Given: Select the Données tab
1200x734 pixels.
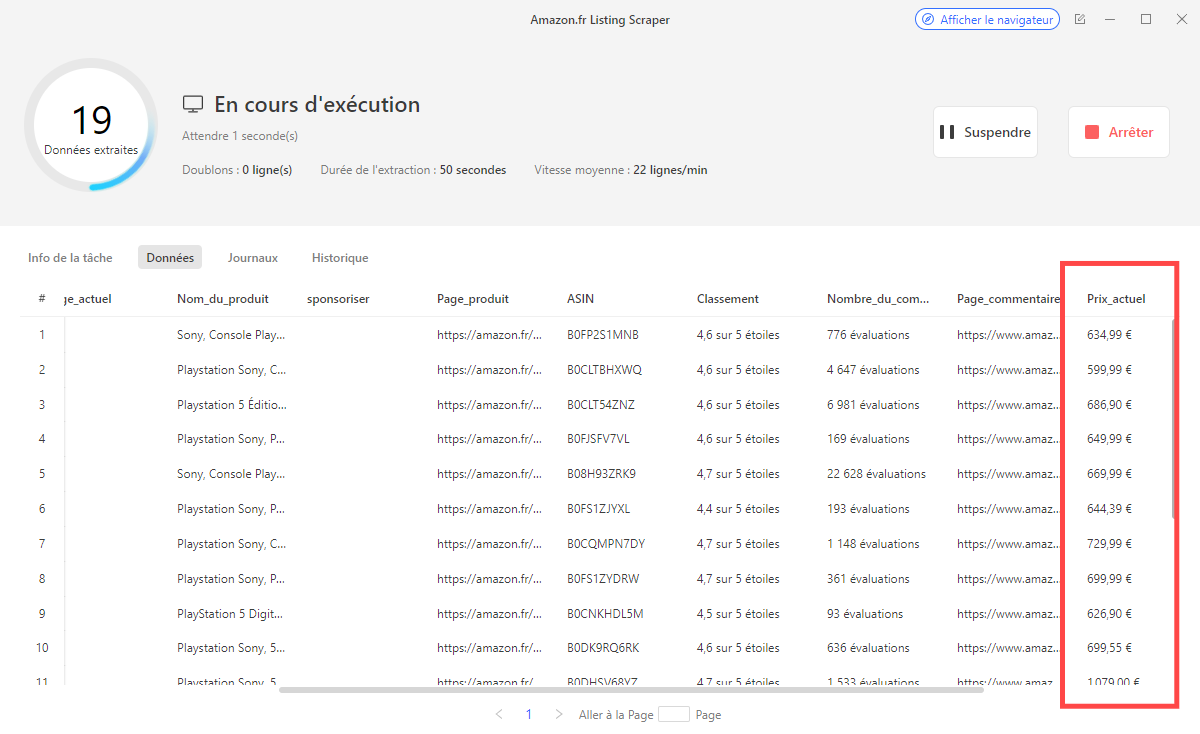Looking at the screenshot, I should click(x=170, y=258).
